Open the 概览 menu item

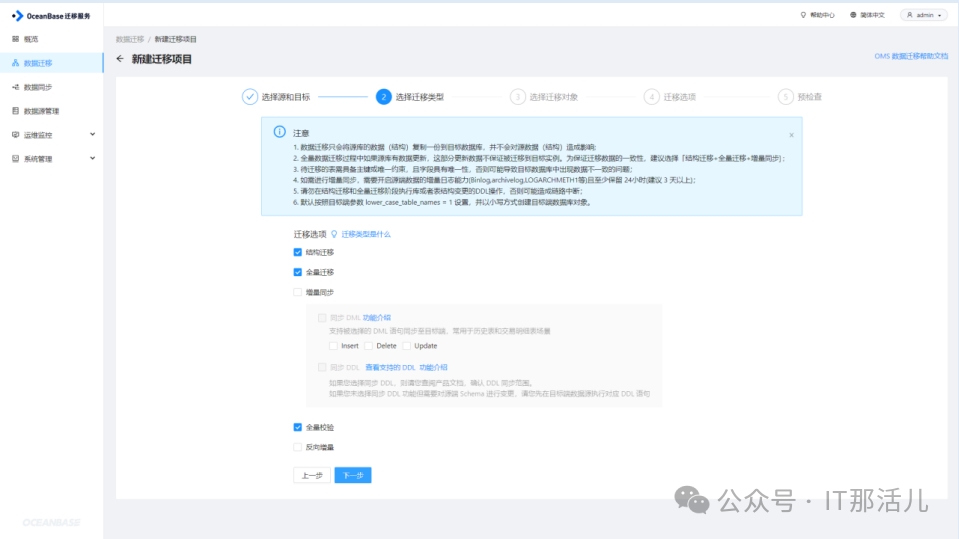tap(31, 39)
